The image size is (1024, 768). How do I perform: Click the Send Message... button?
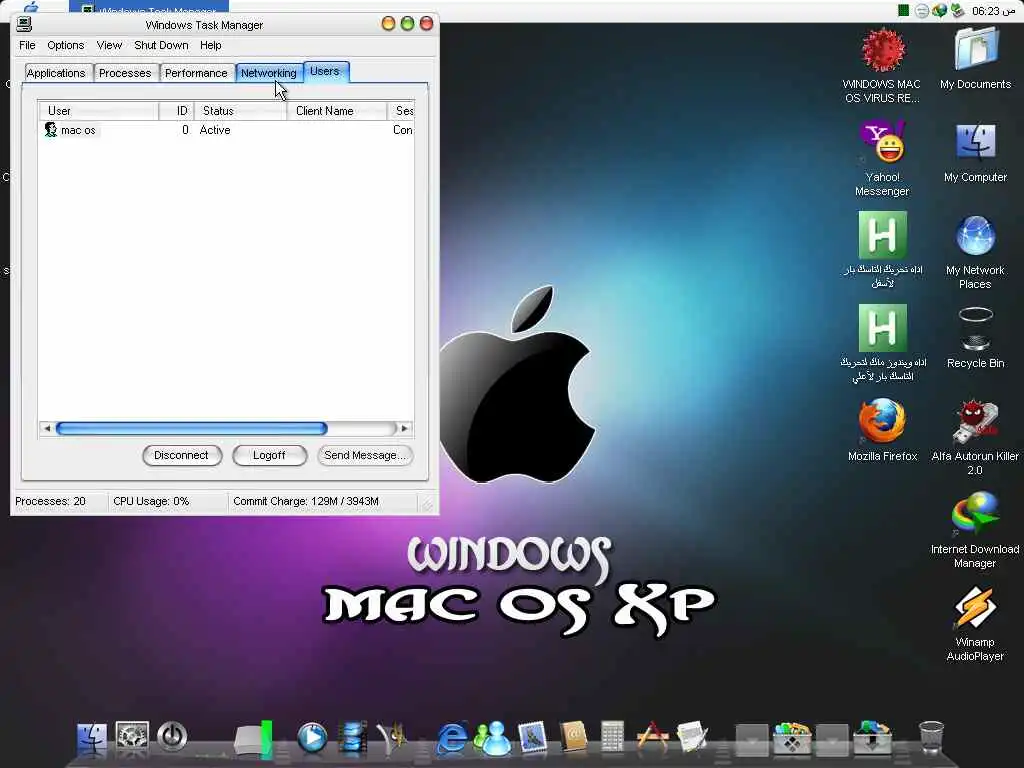click(364, 455)
